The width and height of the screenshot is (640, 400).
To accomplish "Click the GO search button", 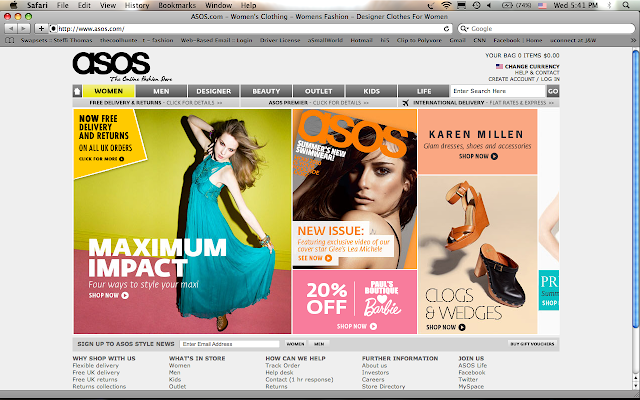I will pyautogui.click(x=553, y=91).
